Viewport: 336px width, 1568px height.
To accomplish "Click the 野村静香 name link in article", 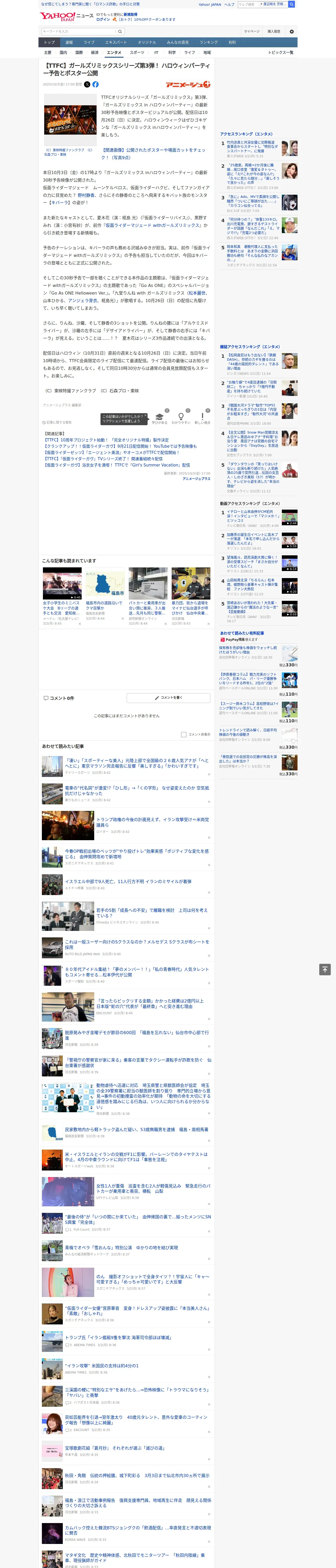I will point(86,195).
